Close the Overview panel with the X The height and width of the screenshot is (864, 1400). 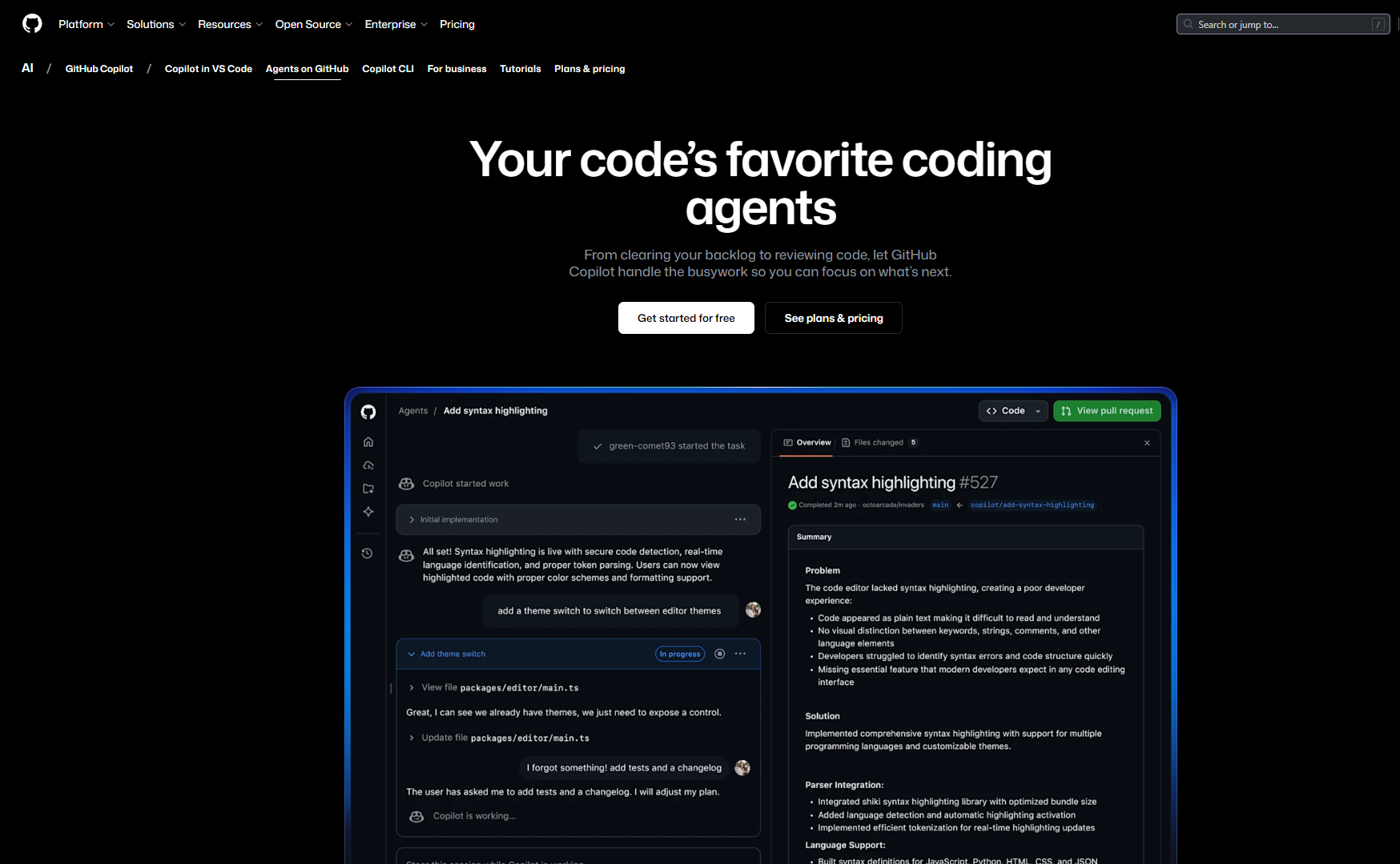click(x=1147, y=443)
